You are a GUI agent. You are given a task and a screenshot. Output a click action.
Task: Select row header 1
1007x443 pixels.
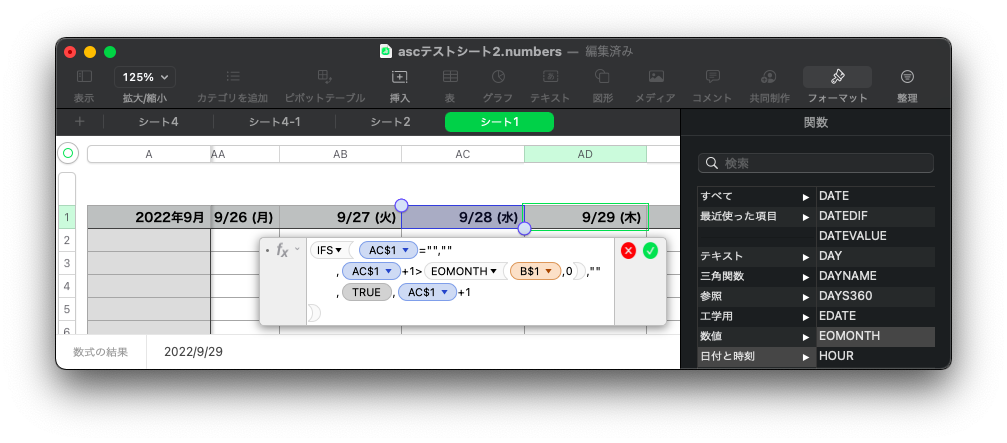[67, 217]
